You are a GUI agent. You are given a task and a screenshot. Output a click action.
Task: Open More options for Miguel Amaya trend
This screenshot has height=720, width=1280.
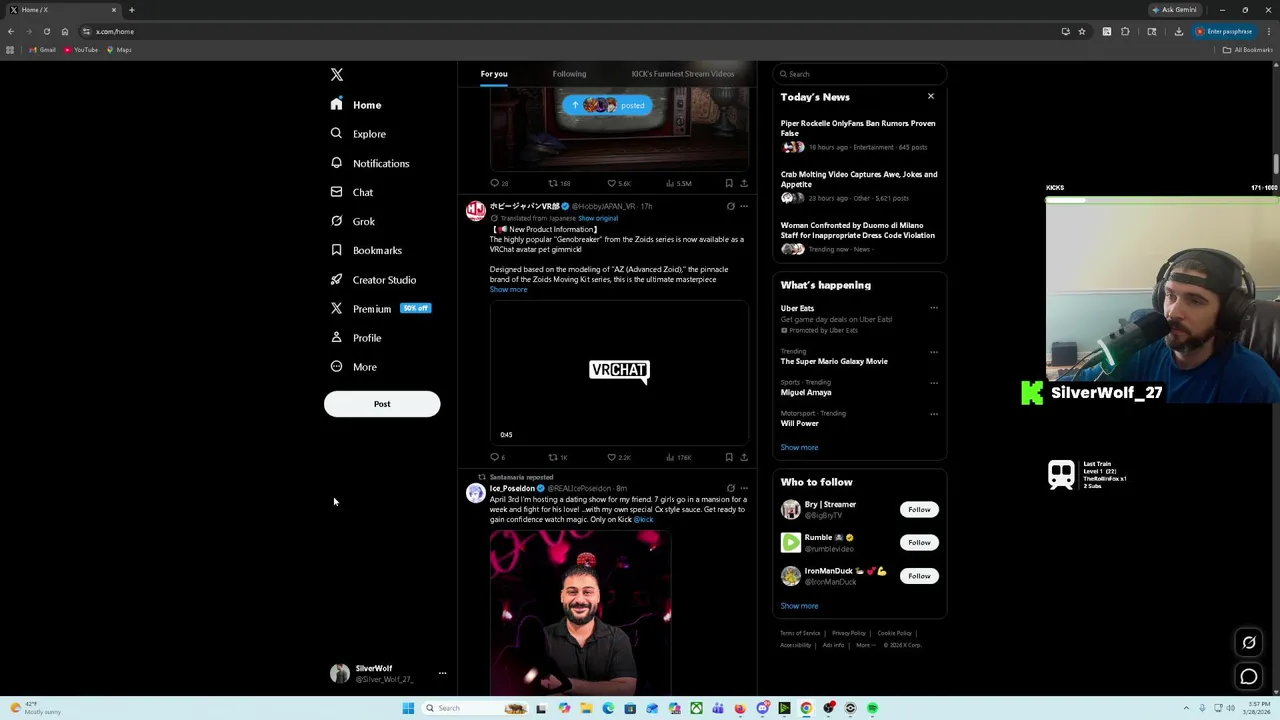coord(934,383)
